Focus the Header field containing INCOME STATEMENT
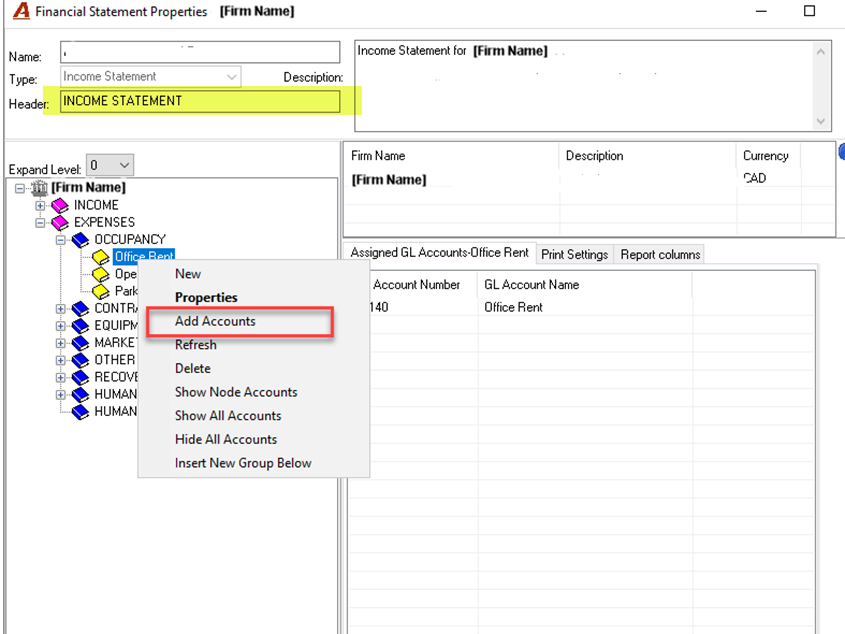This screenshot has width=845, height=634. (x=200, y=101)
